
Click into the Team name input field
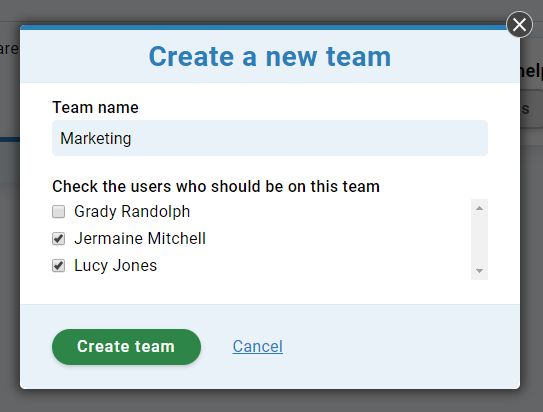click(270, 138)
